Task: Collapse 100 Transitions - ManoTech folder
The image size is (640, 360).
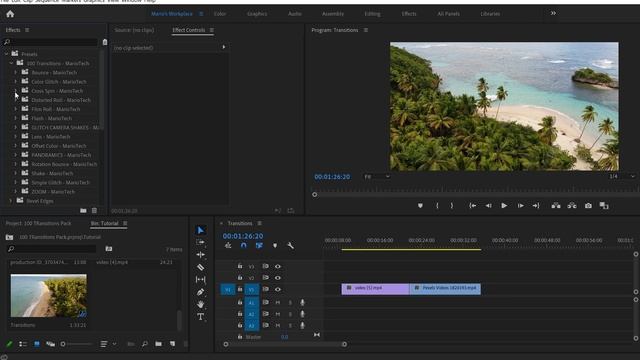Action: 11,63
